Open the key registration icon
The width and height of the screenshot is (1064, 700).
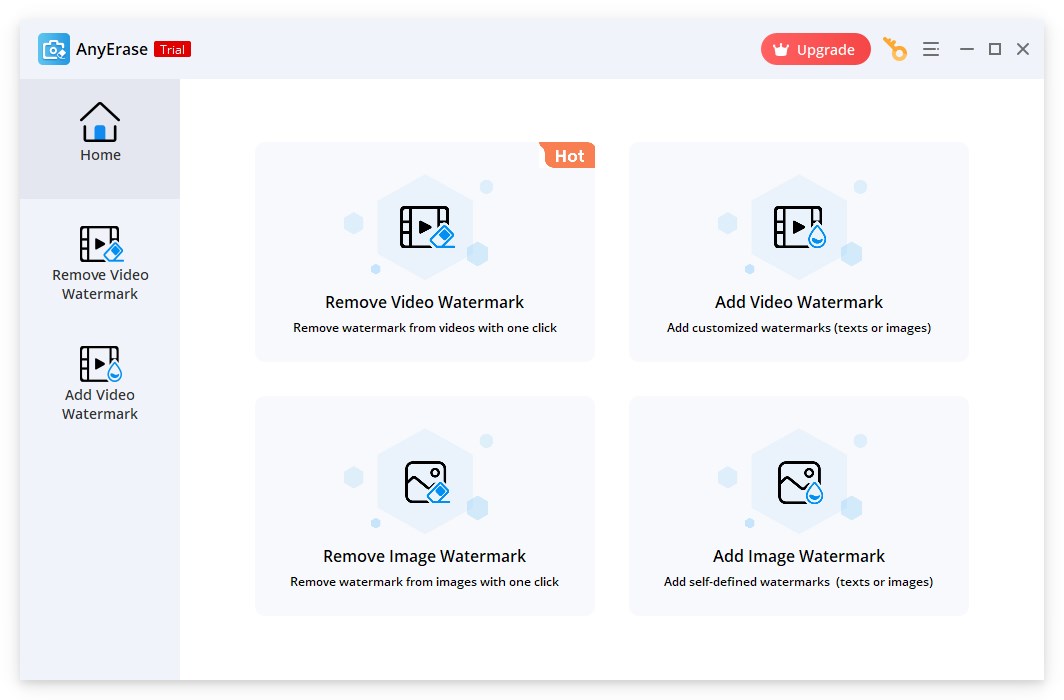[x=895, y=49]
